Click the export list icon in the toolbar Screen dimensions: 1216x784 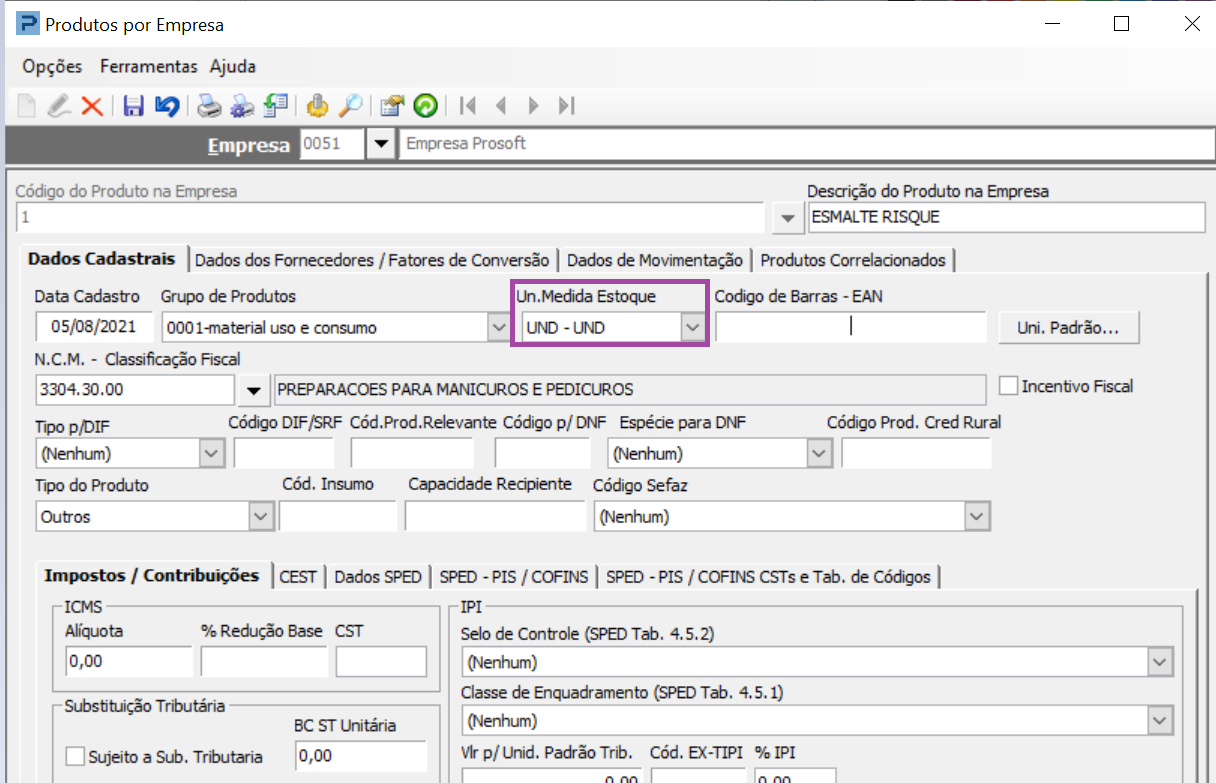(x=276, y=105)
